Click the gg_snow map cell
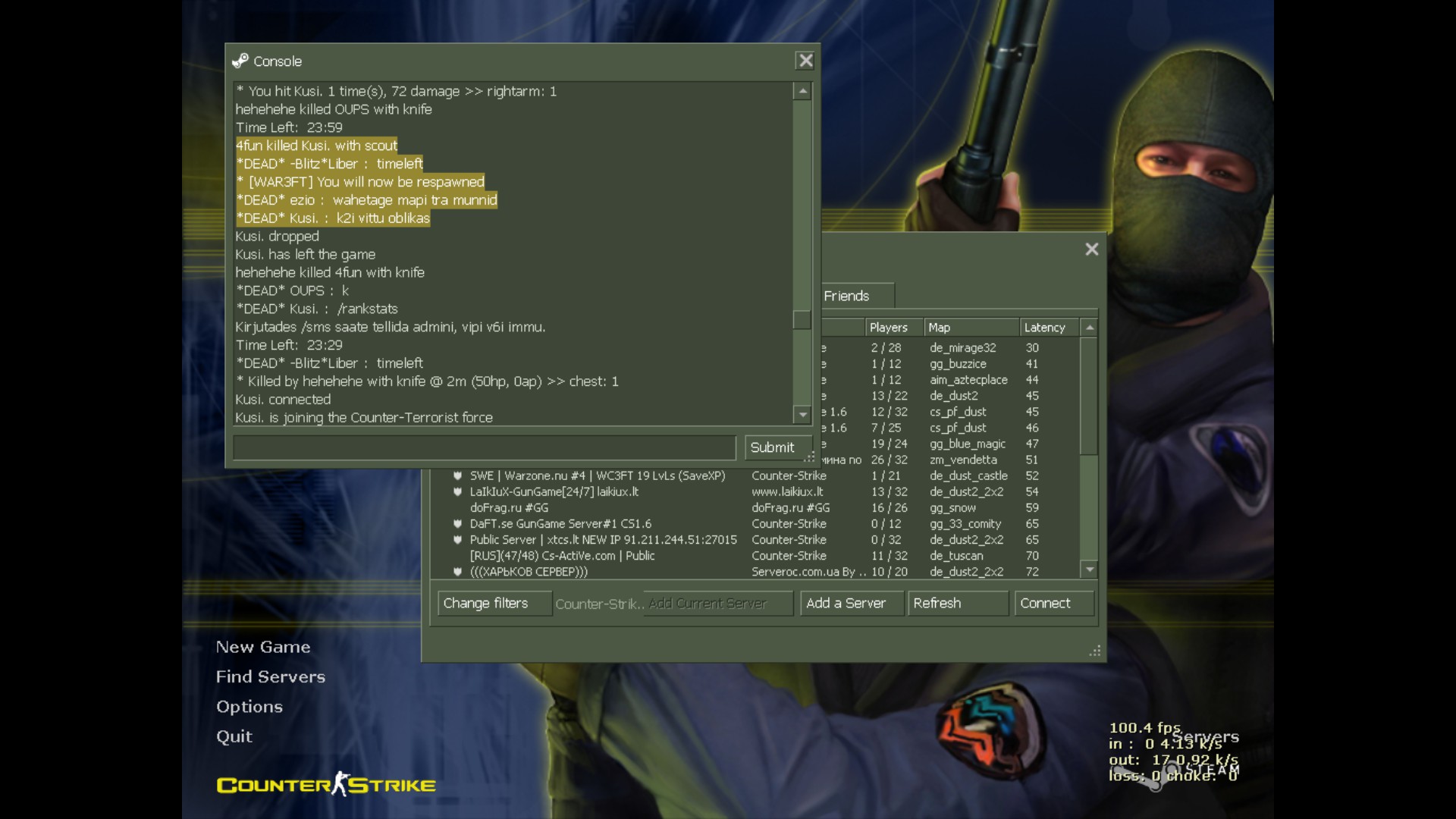This screenshot has width=1456, height=819. (x=953, y=508)
